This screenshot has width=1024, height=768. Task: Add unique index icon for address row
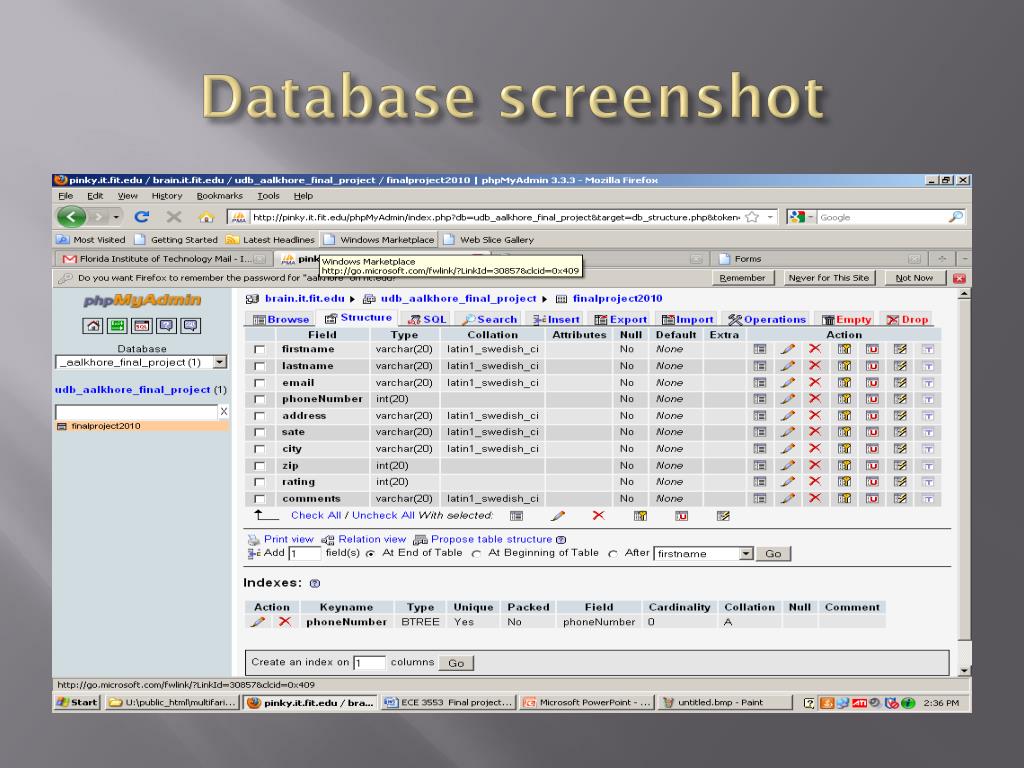pos(872,416)
